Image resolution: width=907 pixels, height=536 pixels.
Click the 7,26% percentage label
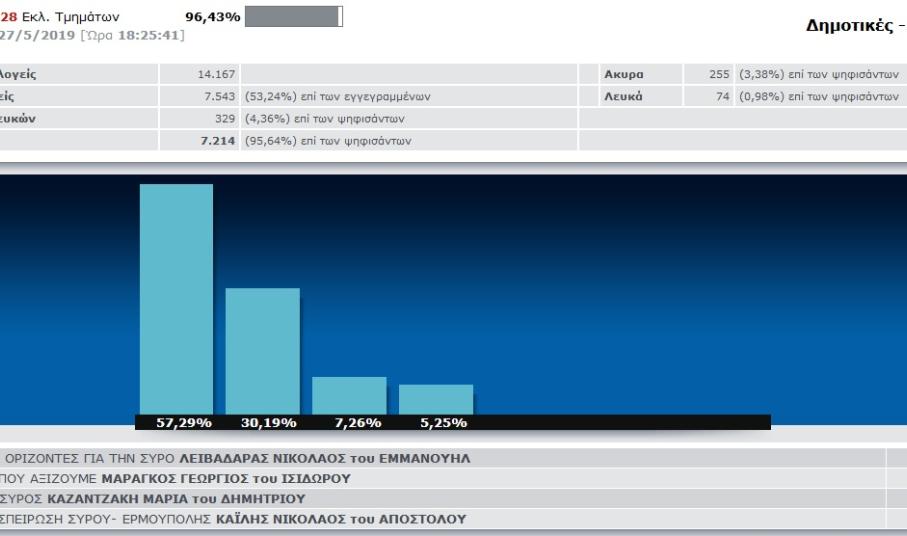point(353,423)
